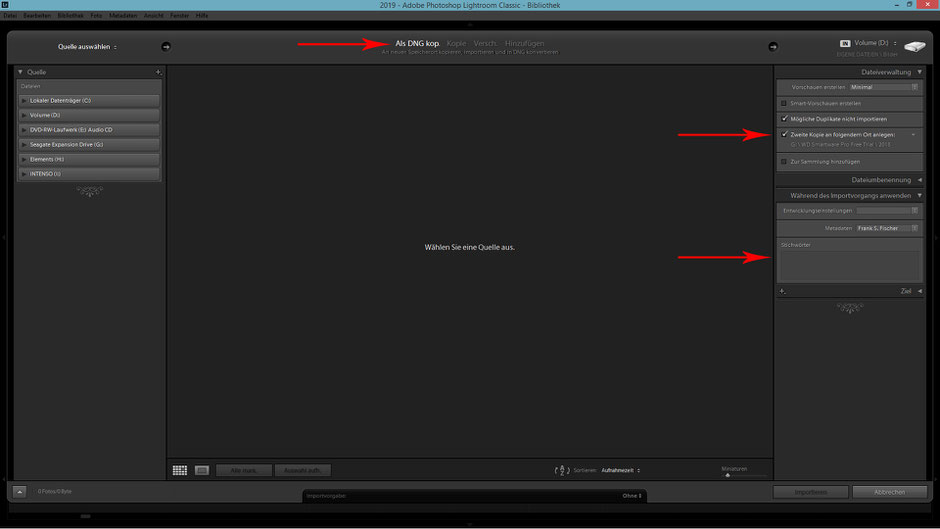Collapse the Dateiverwaltung panel
Viewport: 940px width, 529px height.
pyautogui.click(x=920, y=72)
